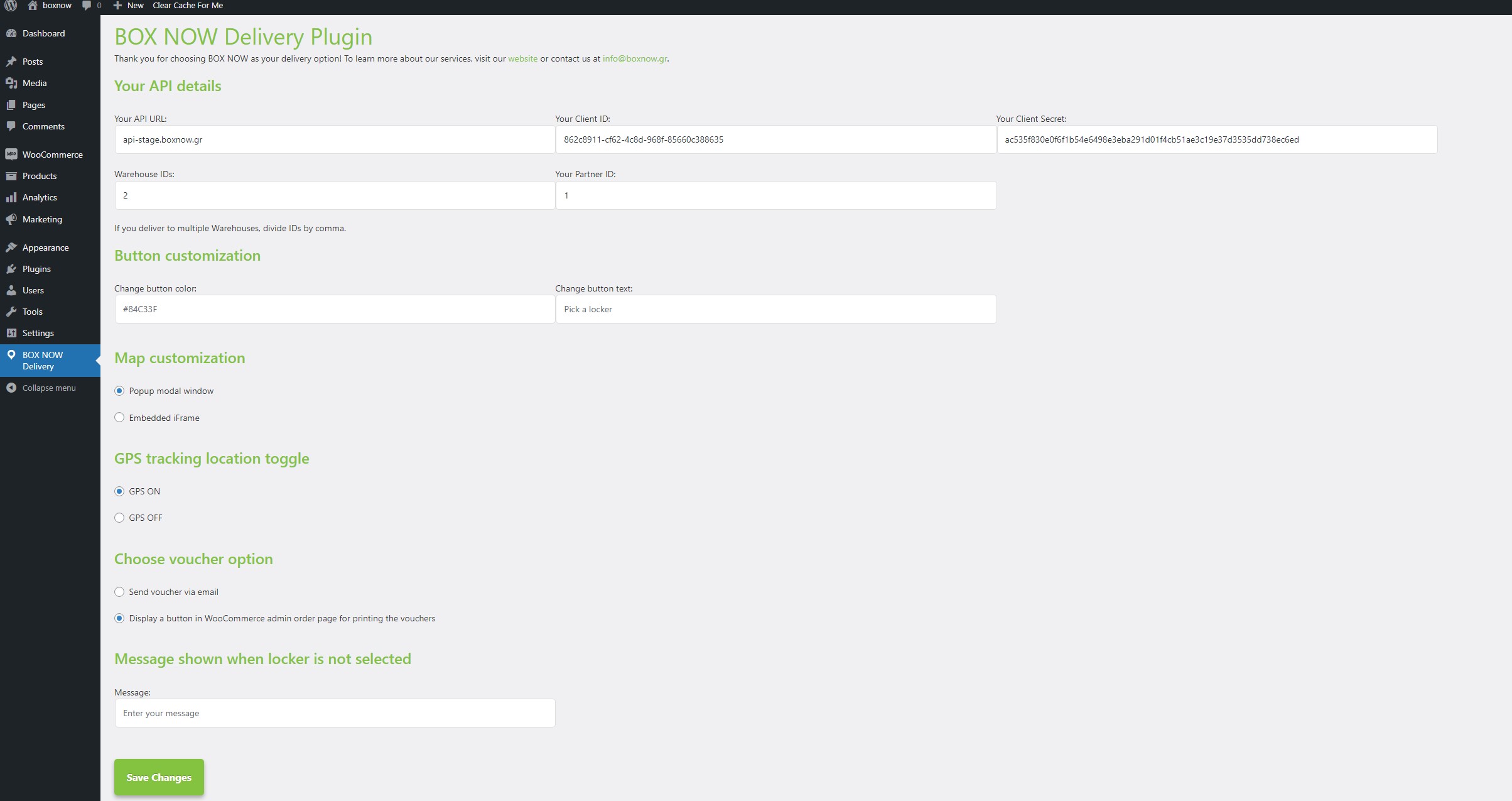Click the Enter your message field

(335, 713)
